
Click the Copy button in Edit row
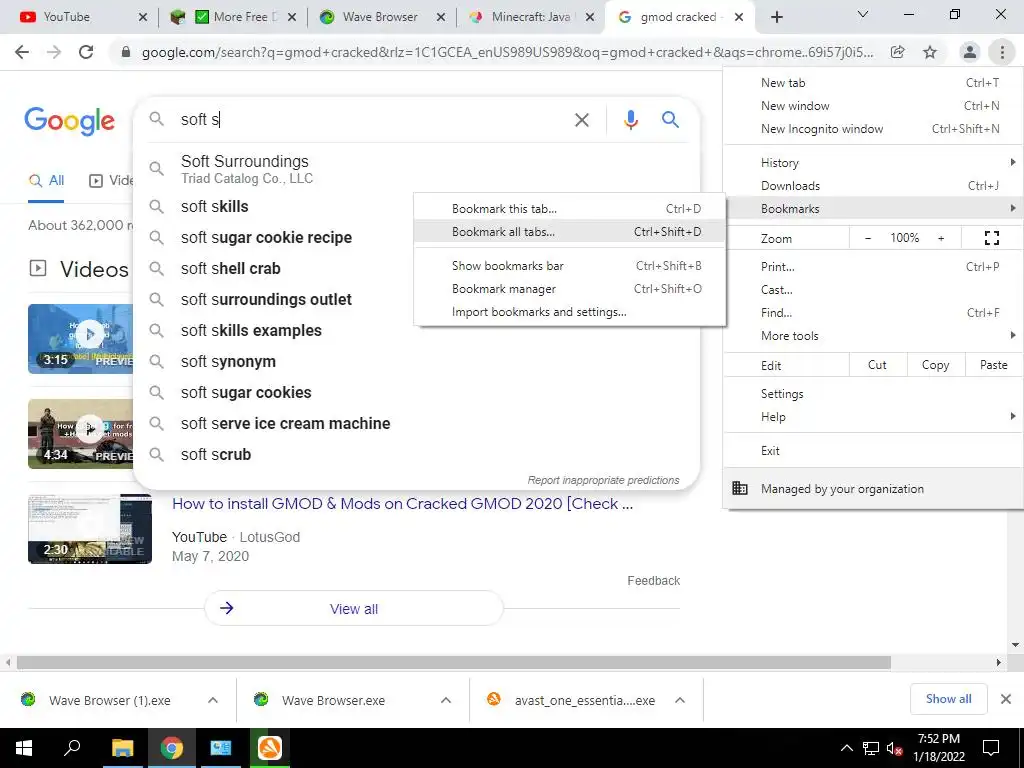click(x=935, y=365)
